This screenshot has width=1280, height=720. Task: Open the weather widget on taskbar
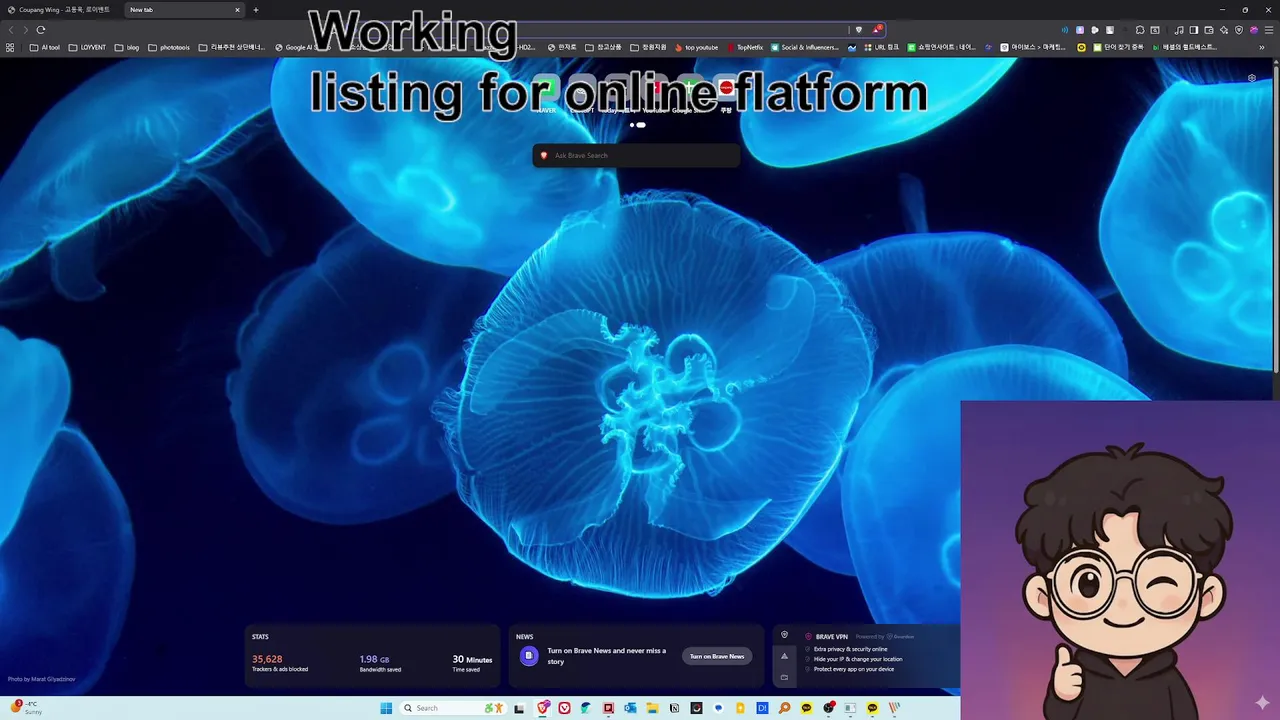25,707
